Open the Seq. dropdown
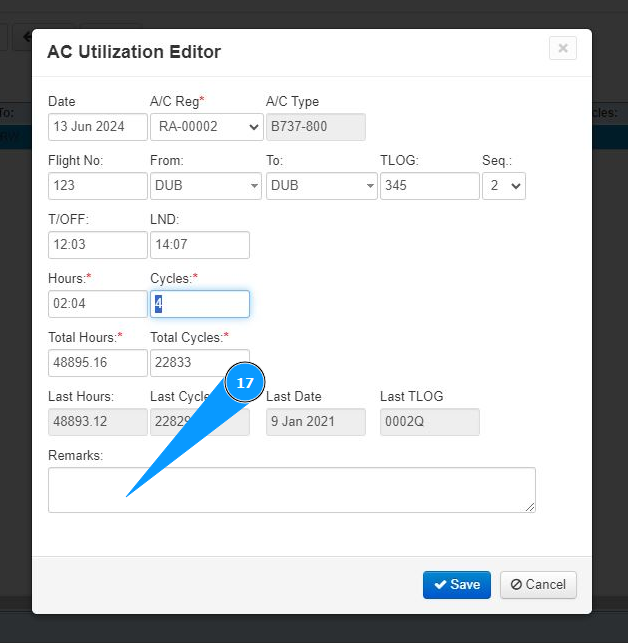Screen dimensions: 628x643 click(503, 186)
